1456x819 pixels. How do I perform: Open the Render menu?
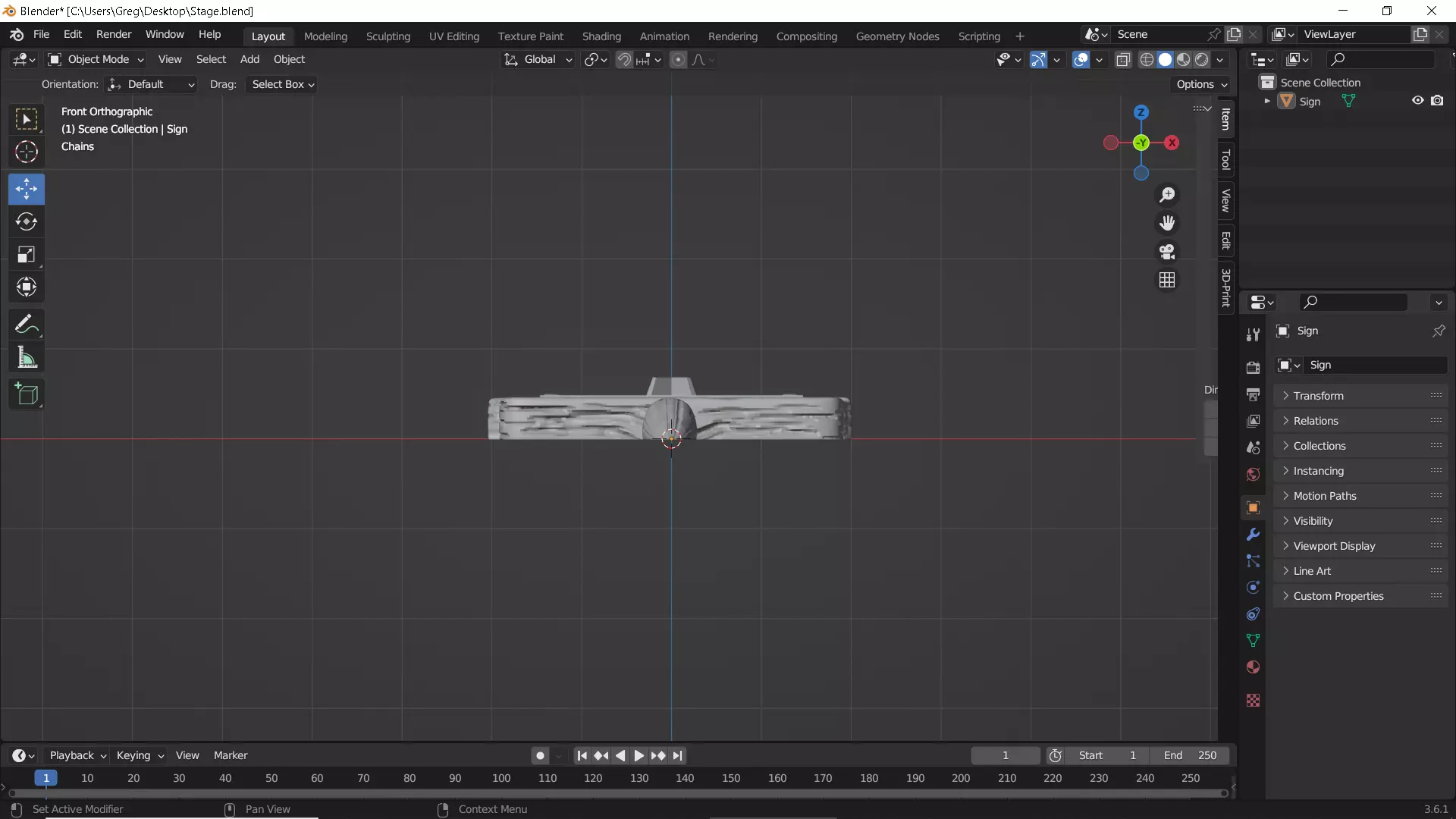click(114, 34)
